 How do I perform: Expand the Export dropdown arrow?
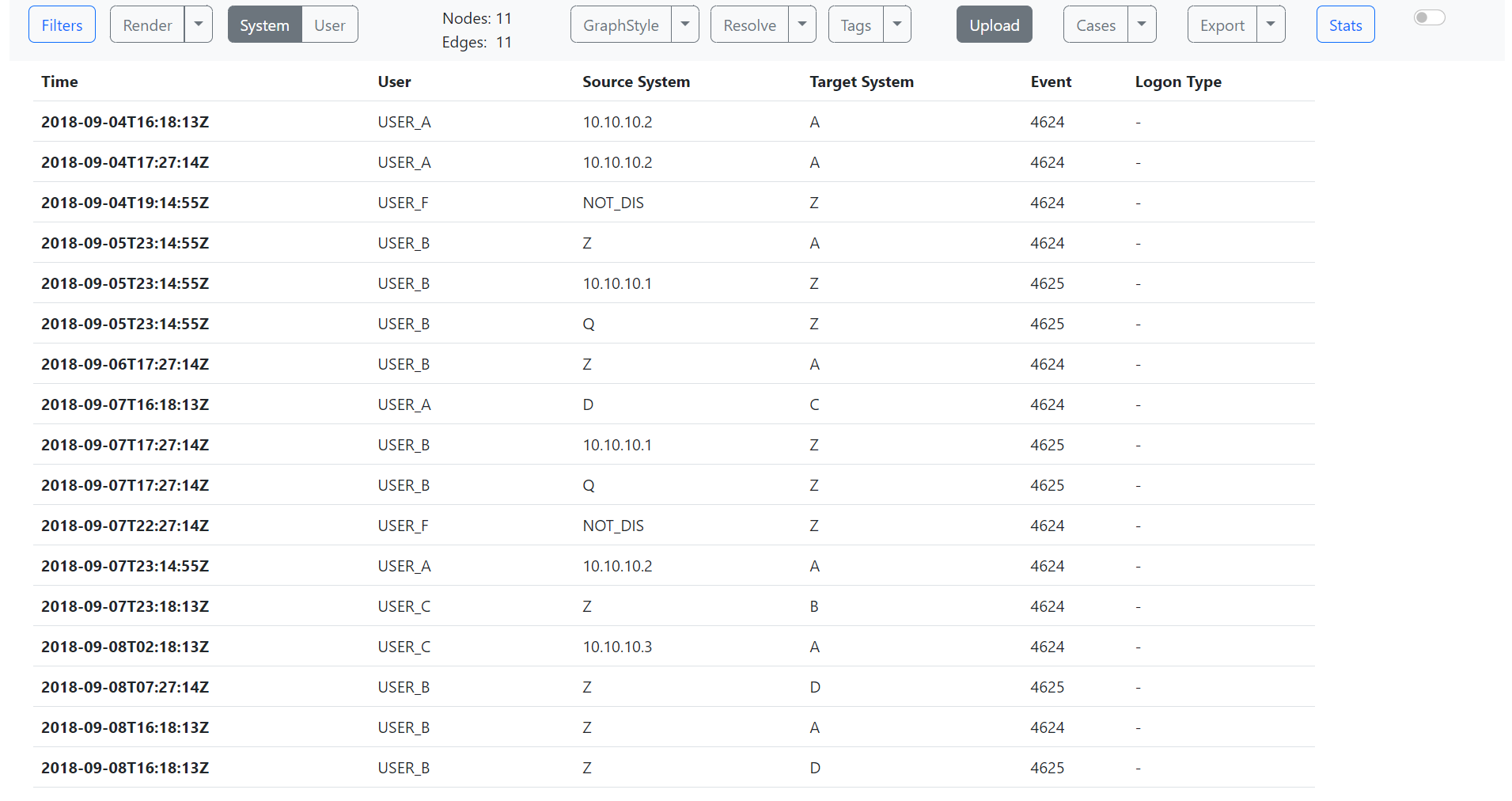click(x=1271, y=25)
